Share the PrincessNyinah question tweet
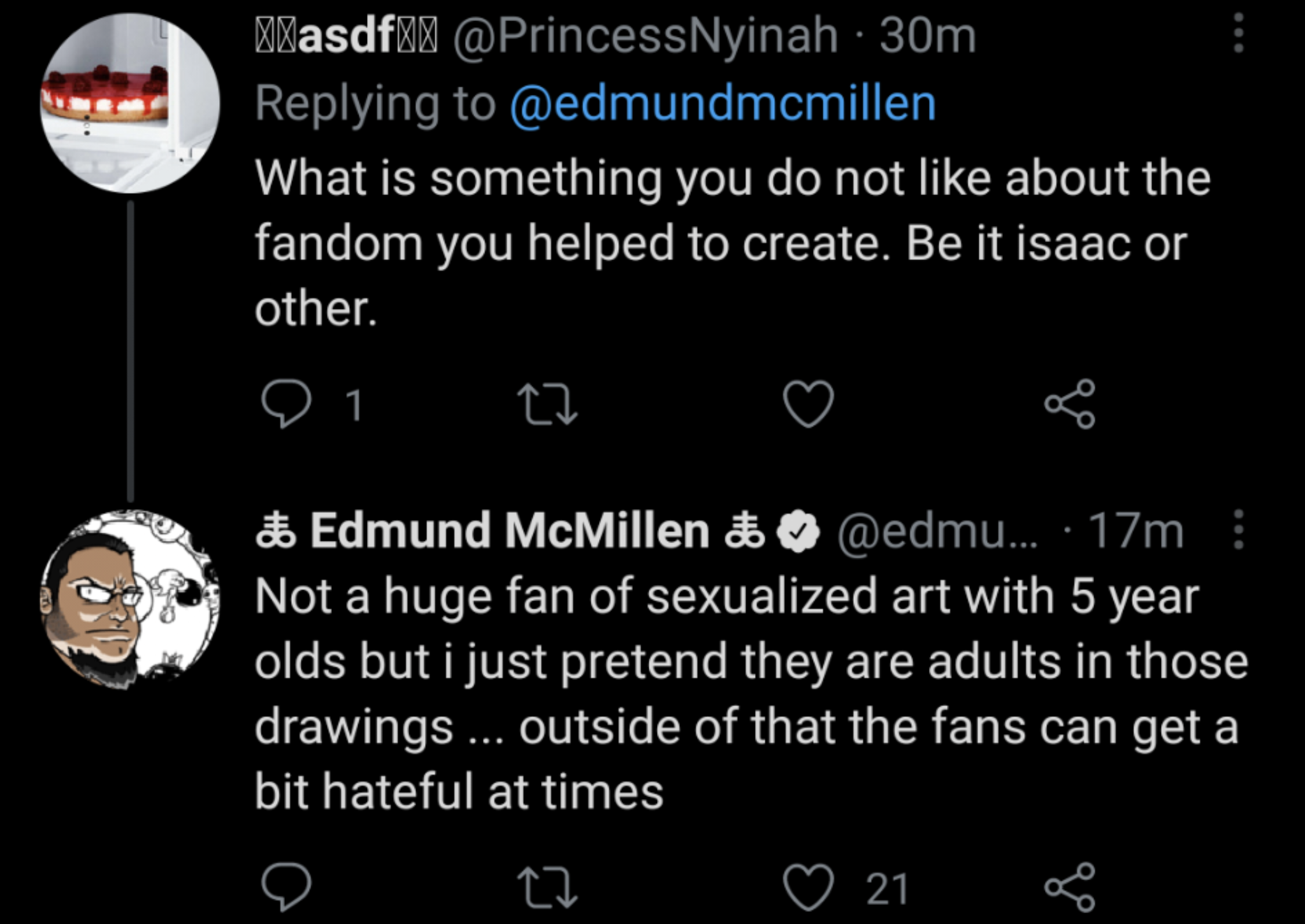1305x924 pixels. point(1070,404)
